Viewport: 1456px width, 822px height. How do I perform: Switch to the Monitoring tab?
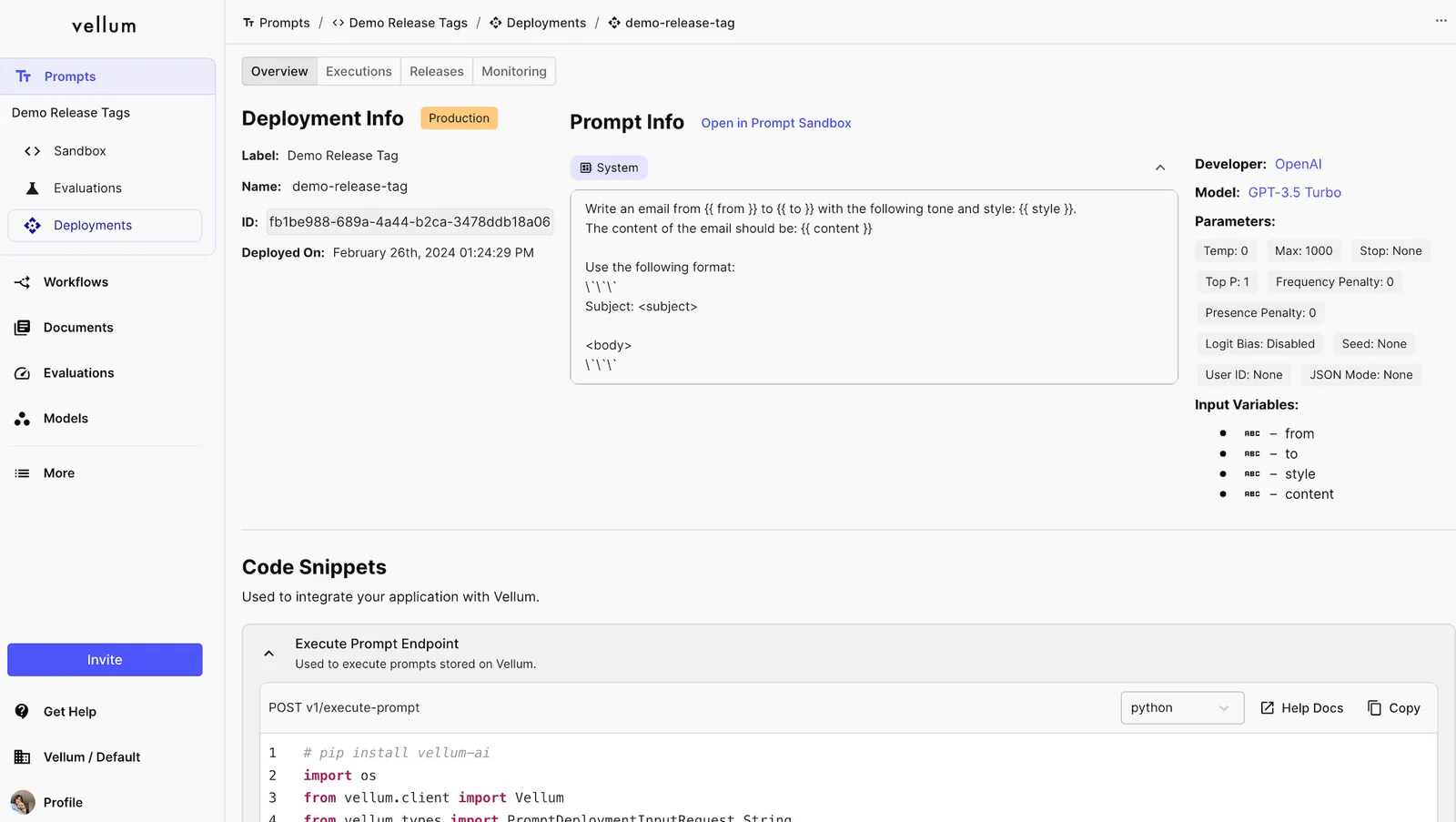(514, 71)
